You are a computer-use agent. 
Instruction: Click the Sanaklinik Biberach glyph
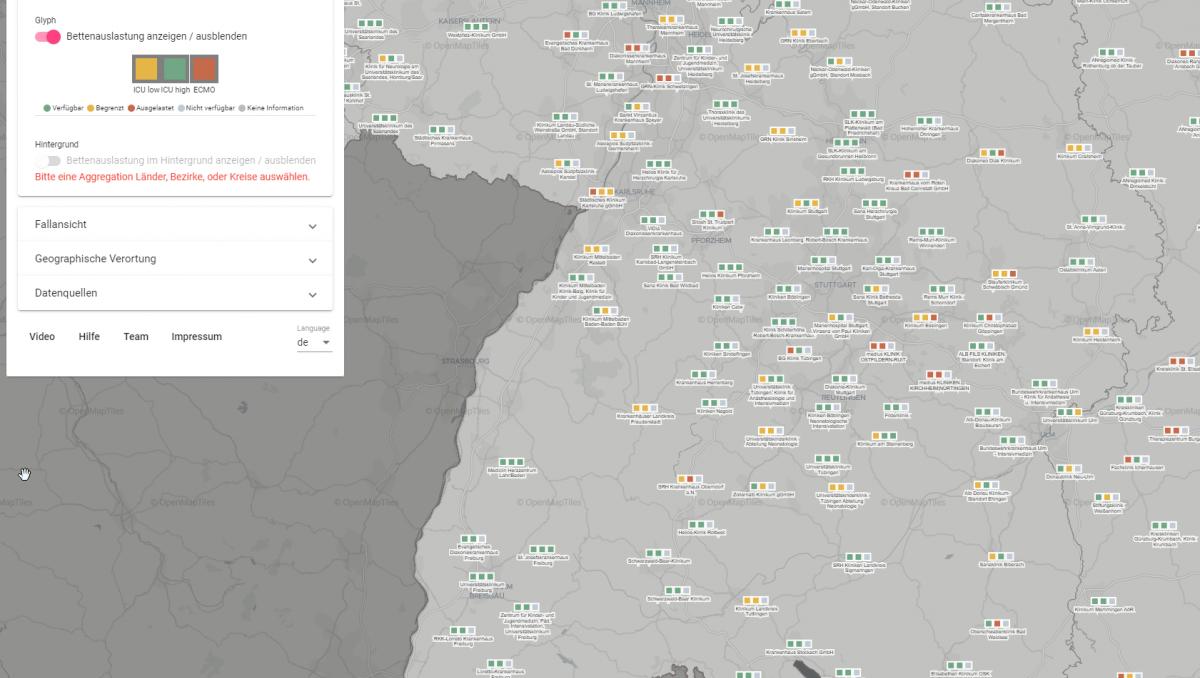pyautogui.click(x=1002, y=555)
